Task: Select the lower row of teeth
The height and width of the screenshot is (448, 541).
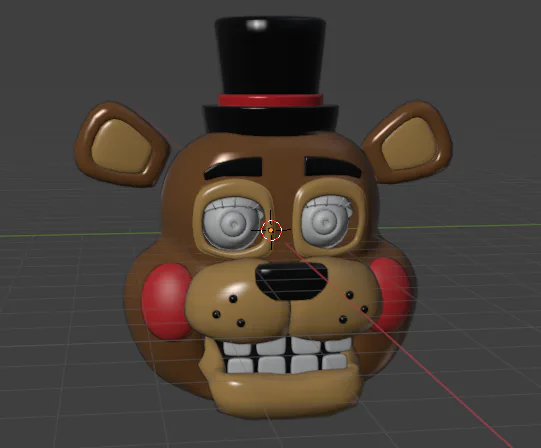Action: pos(285,364)
